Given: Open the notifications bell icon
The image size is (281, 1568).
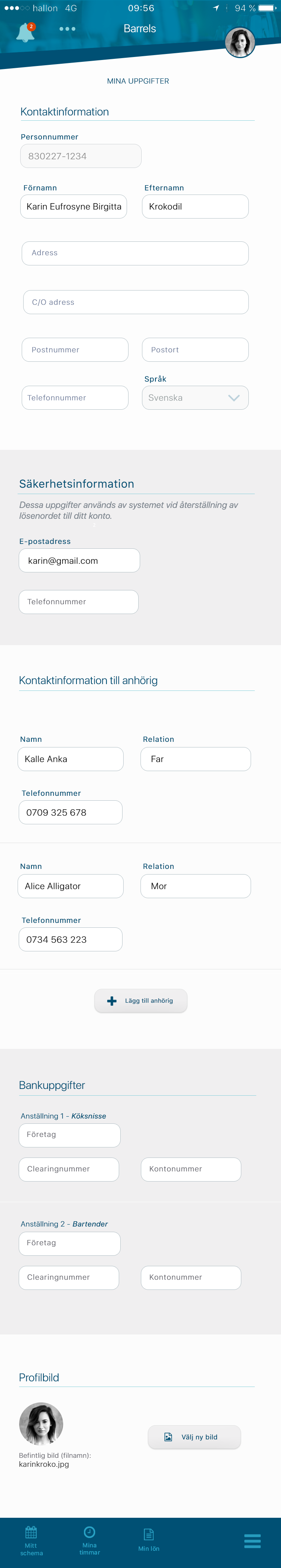Looking at the screenshot, I should (x=25, y=32).
